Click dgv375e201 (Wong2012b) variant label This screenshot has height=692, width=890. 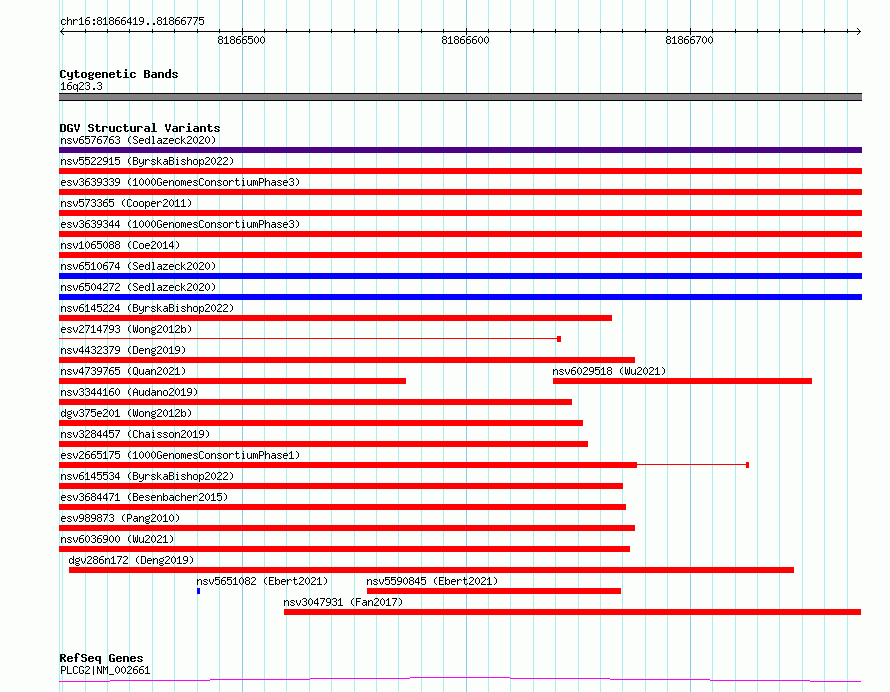pos(126,413)
